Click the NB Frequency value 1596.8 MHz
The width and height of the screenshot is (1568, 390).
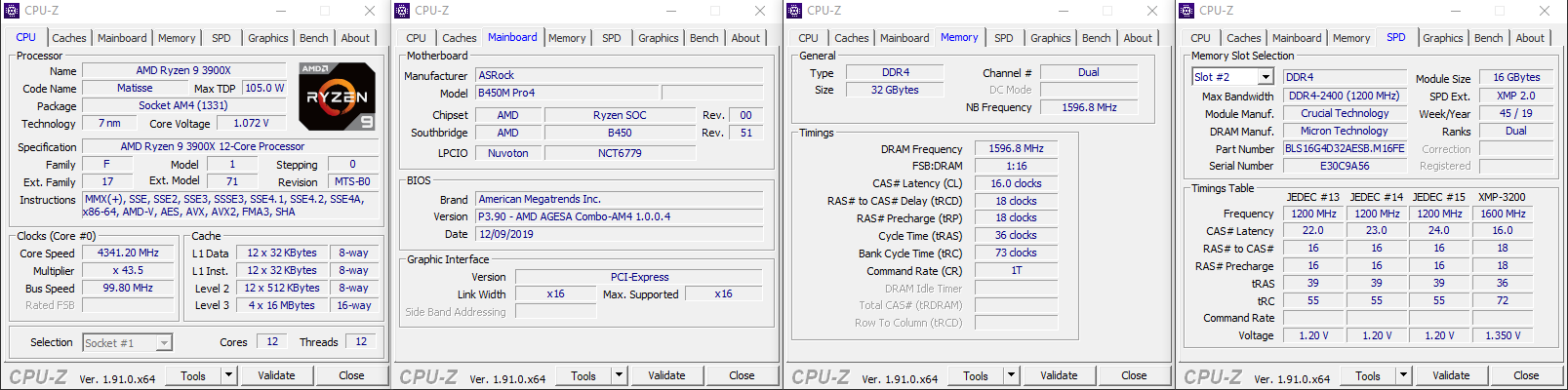click(x=1089, y=107)
